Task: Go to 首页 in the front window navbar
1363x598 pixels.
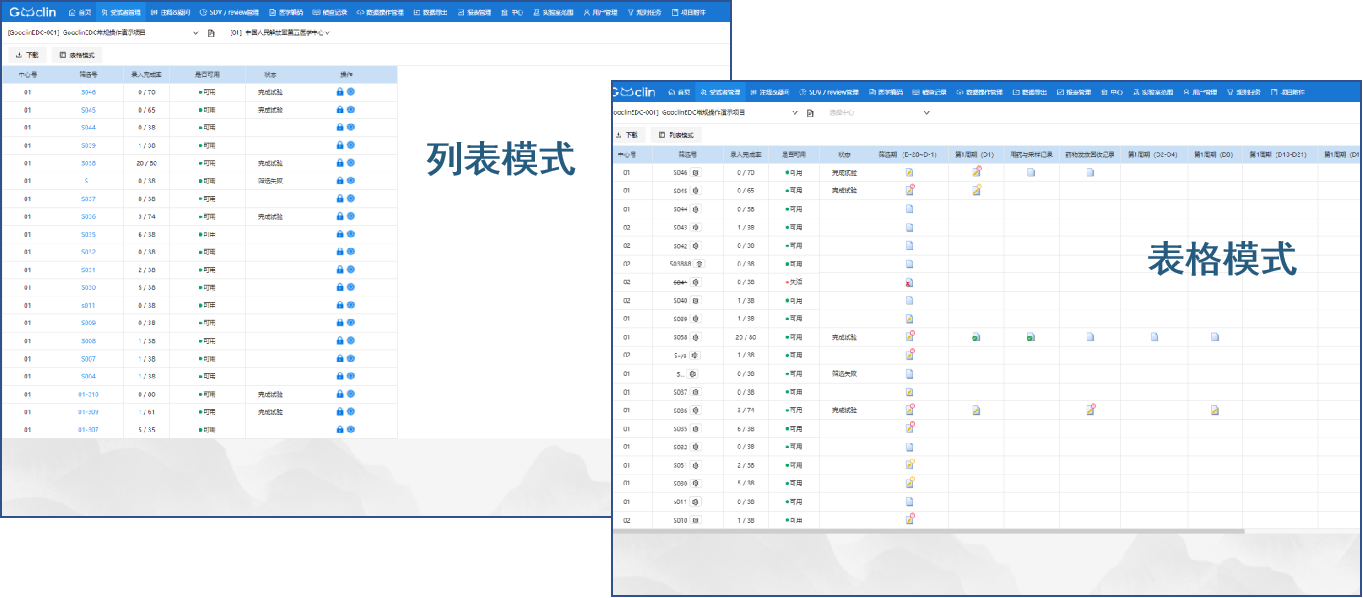Action: coord(679,92)
